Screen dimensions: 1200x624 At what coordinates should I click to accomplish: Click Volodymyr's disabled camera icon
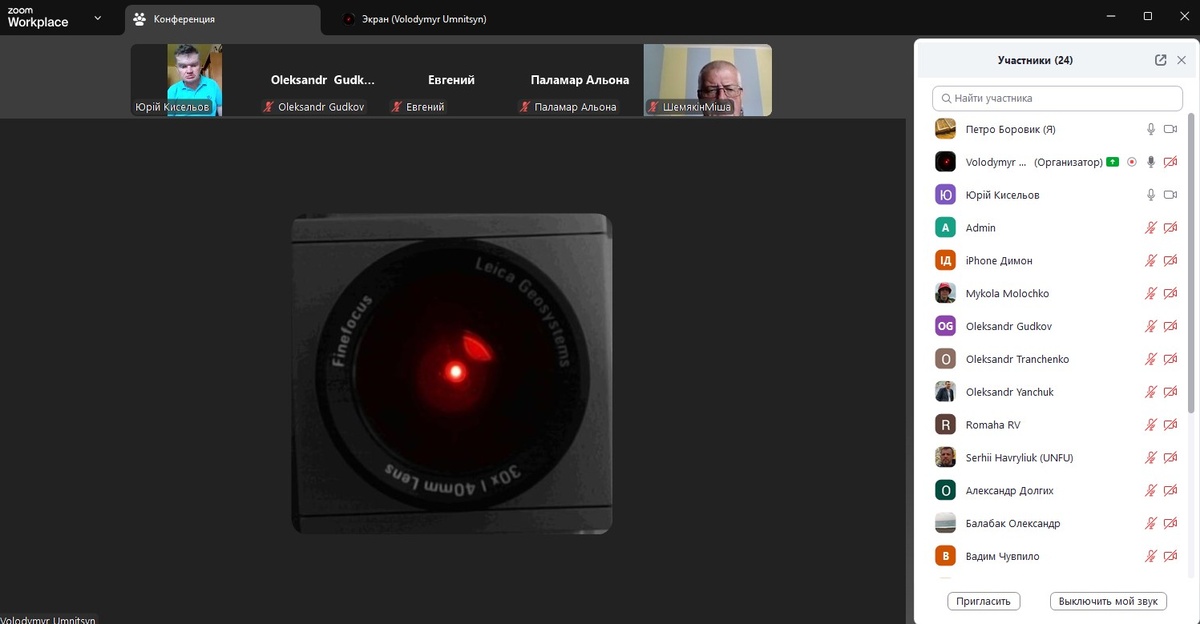pyautogui.click(x=1170, y=162)
